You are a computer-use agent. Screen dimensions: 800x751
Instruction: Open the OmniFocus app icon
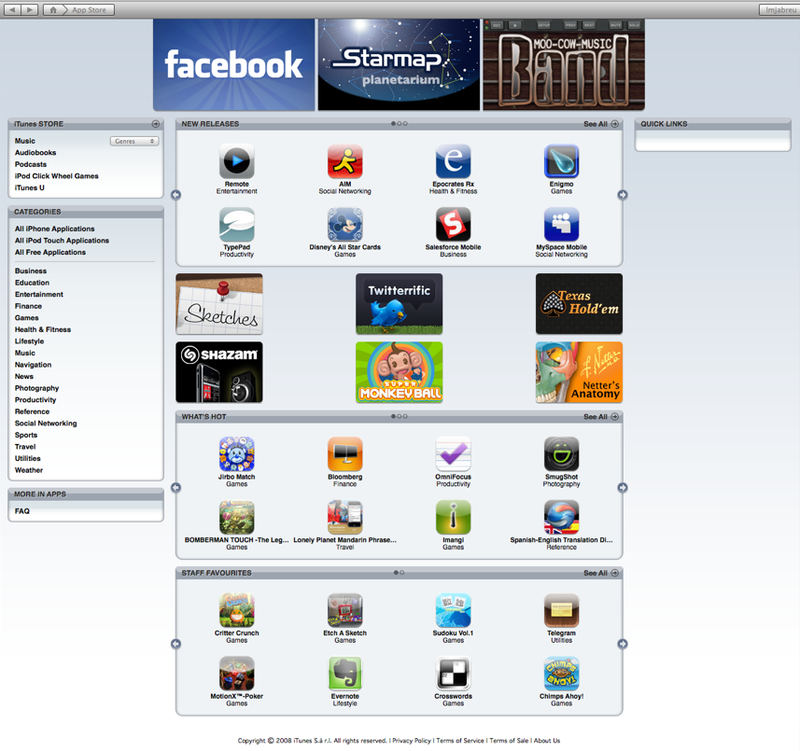click(x=453, y=454)
